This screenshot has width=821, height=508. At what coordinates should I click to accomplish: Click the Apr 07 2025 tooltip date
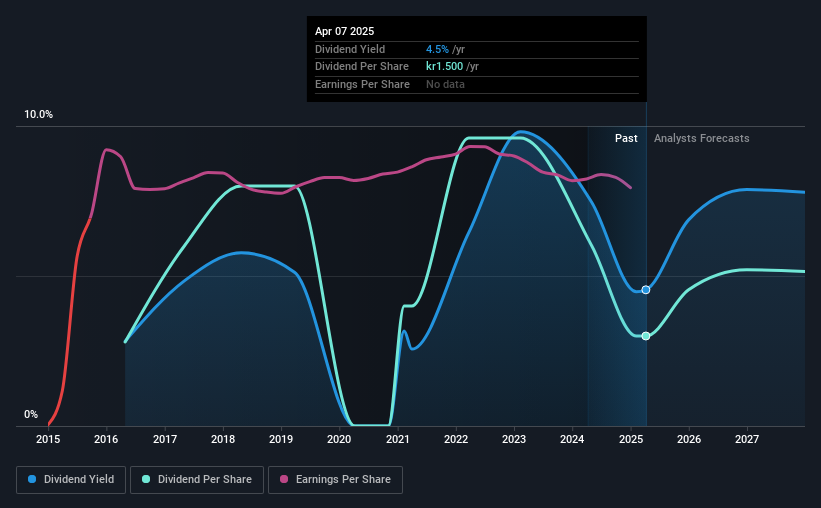point(345,31)
